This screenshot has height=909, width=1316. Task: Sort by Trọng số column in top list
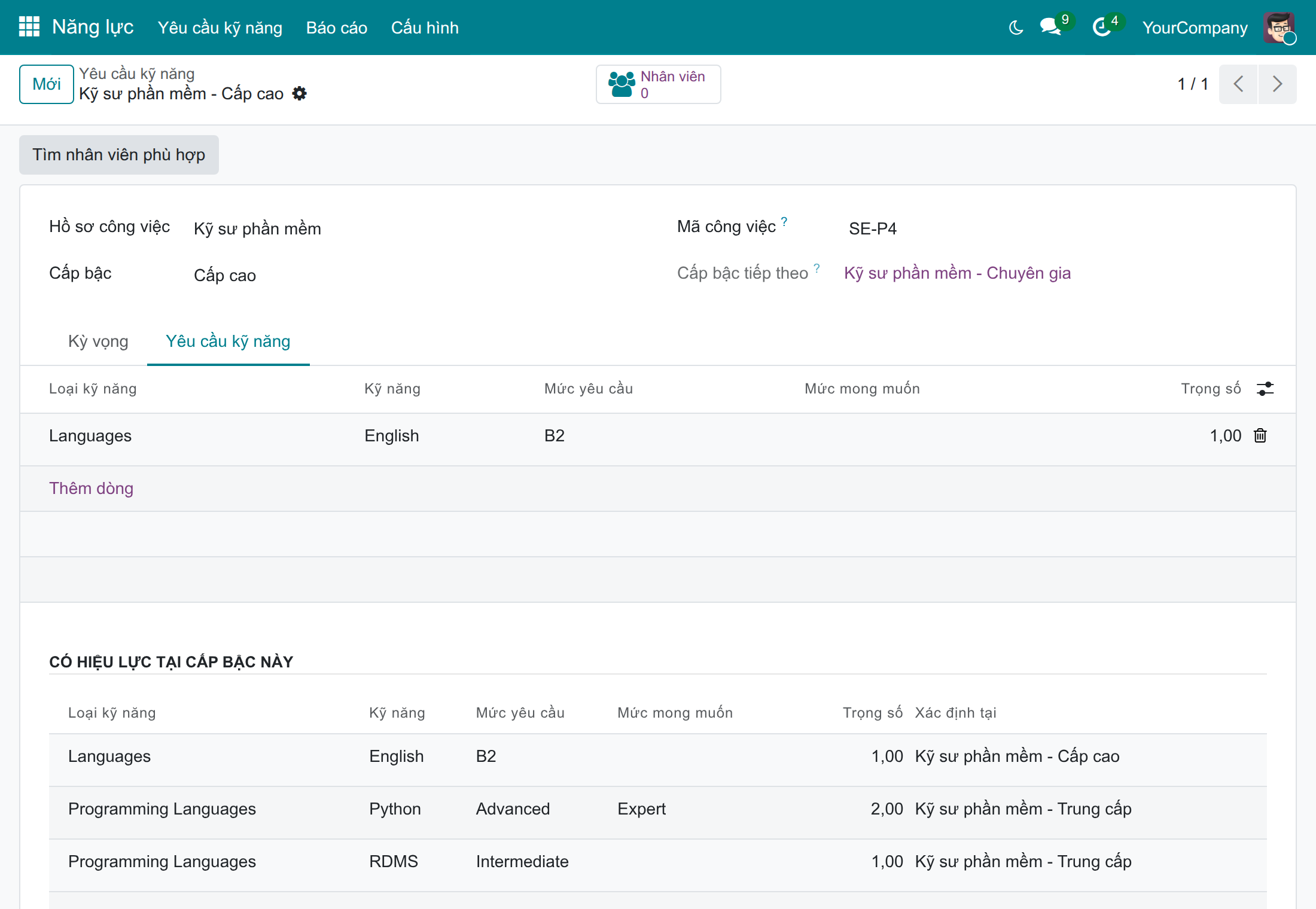coord(1211,389)
